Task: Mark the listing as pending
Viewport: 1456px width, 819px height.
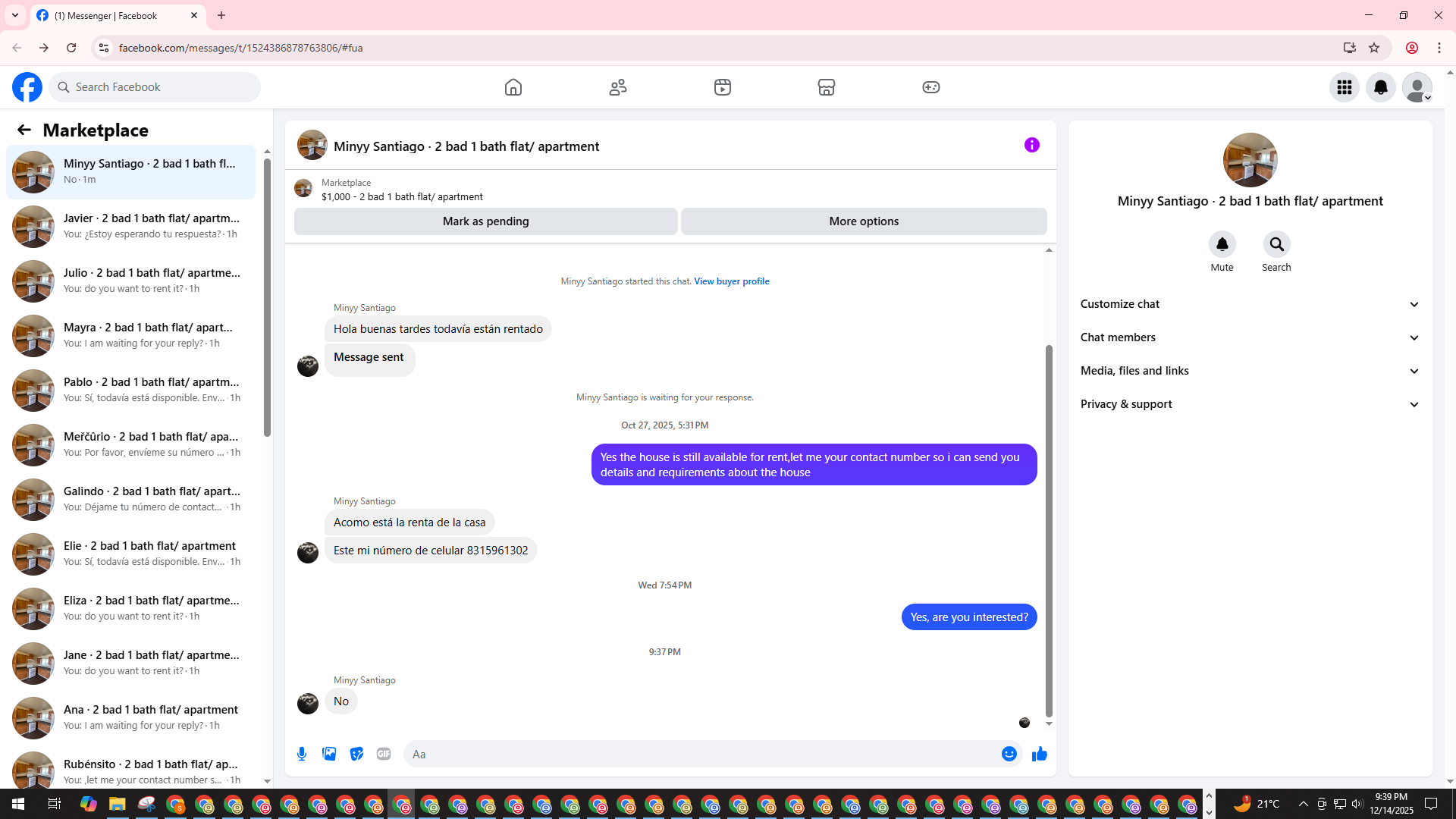Action: [x=485, y=221]
